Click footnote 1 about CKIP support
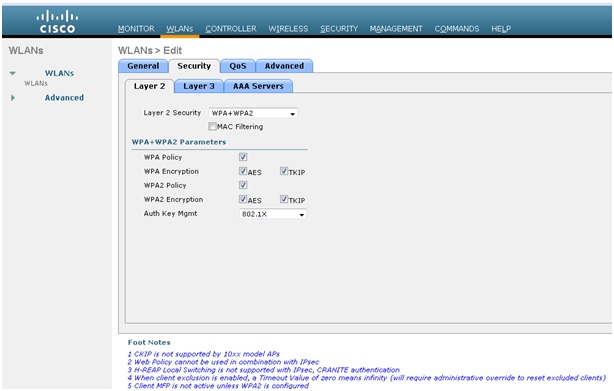 click(204, 354)
